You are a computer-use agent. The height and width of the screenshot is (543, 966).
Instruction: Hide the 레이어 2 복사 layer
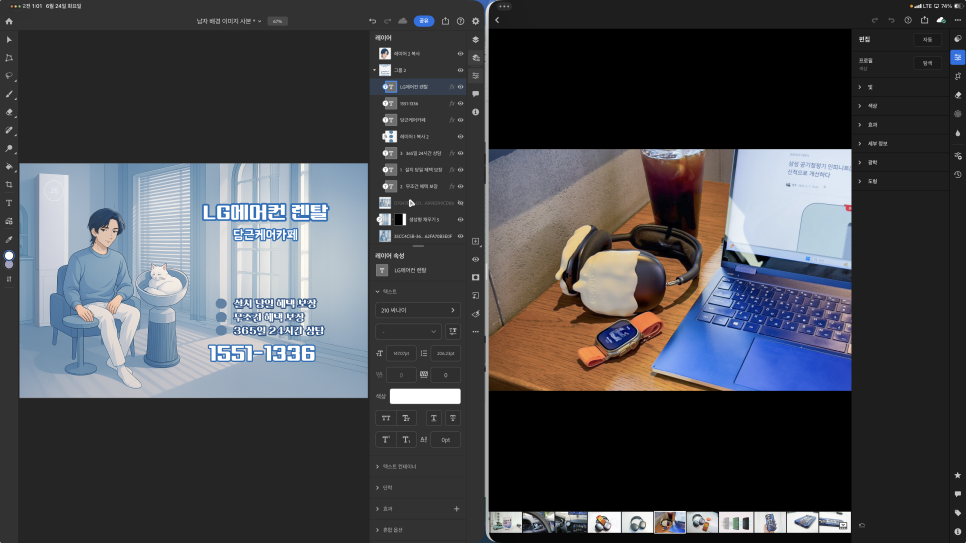(460, 54)
